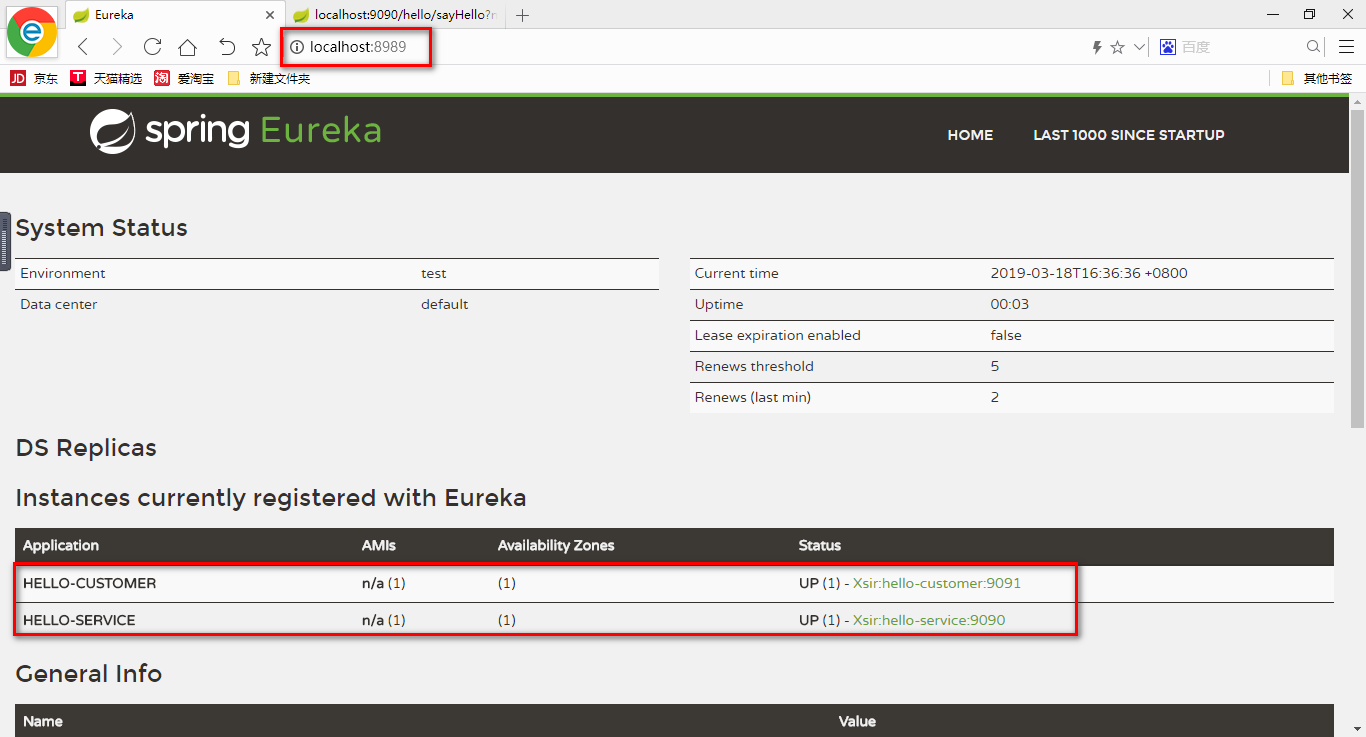This screenshot has height=737, width=1366.
Task: Click the Current time value 2019-03-18T16:36:36
Action: (x=1089, y=273)
